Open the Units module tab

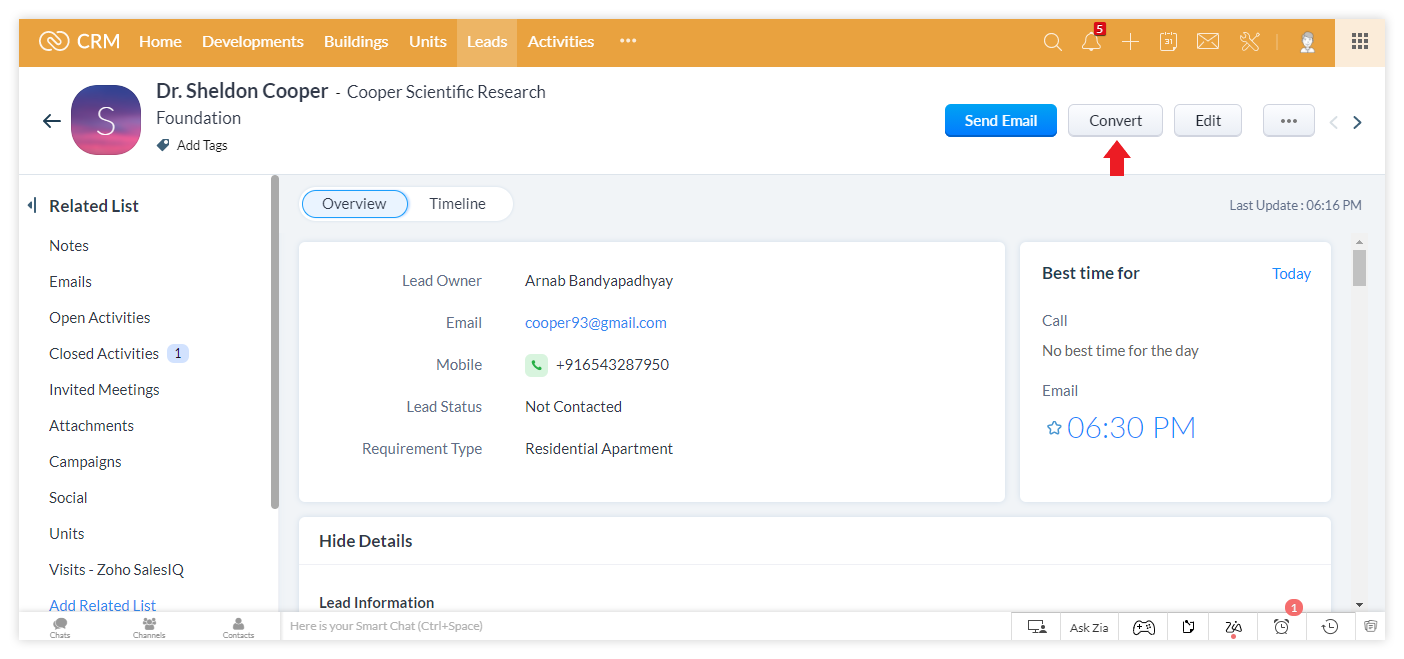pyautogui.click(x=428, y=41)
